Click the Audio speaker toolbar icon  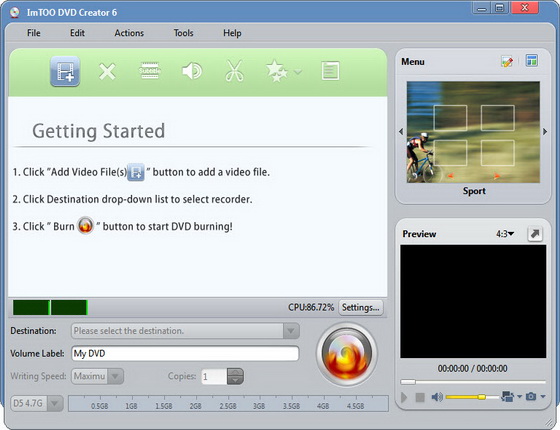point(192,71)
